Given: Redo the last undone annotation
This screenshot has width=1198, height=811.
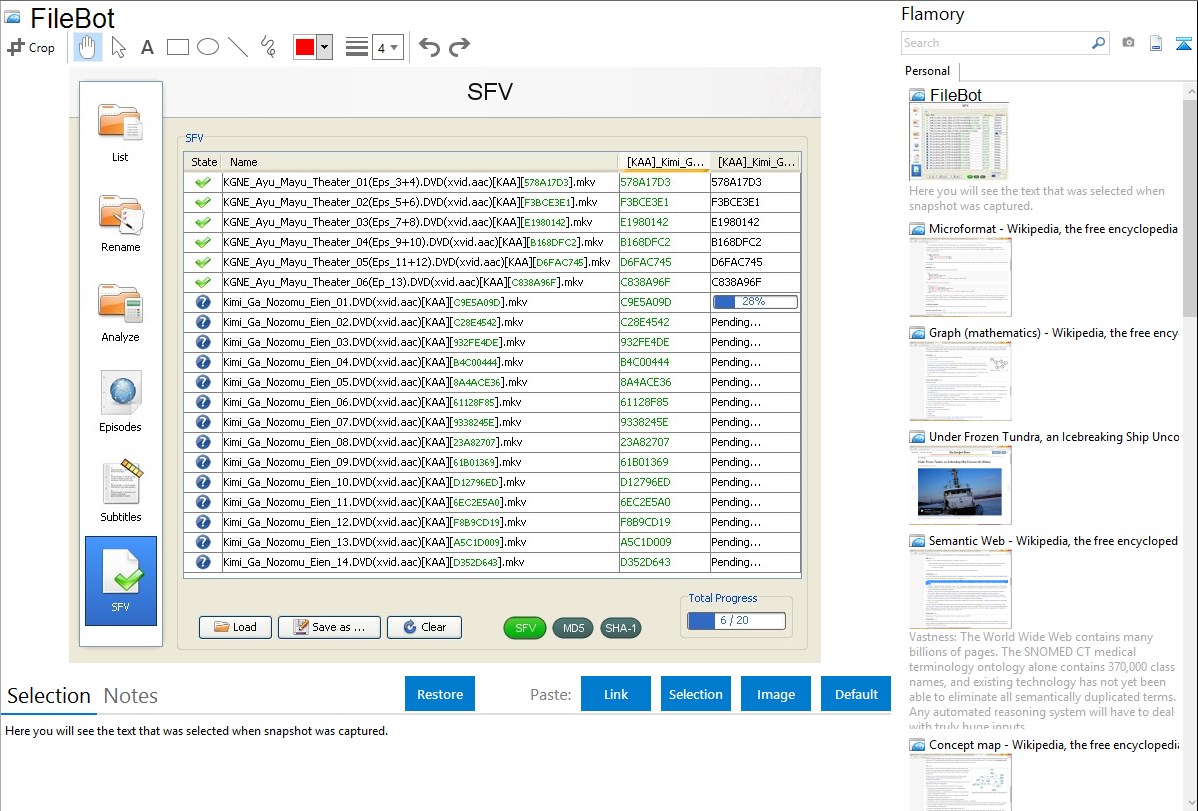Looking at the screenshot, I should click(x=459, y=47).
